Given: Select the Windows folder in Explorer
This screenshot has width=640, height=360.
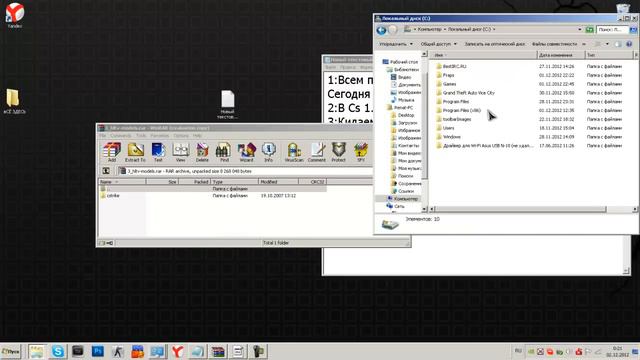Looking at the screenshot, I should tap(448, 137).
